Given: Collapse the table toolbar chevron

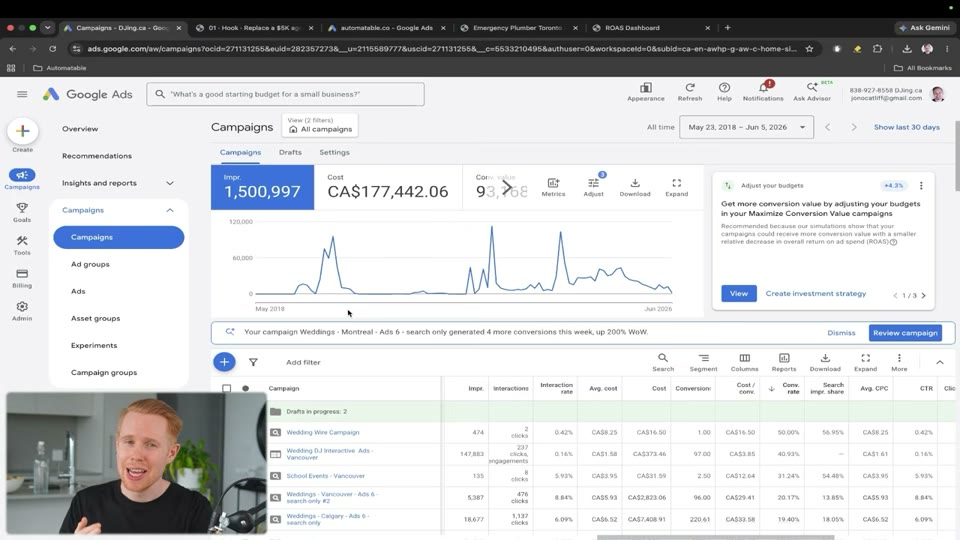Looking at the screenshot, I should point(939,362).
